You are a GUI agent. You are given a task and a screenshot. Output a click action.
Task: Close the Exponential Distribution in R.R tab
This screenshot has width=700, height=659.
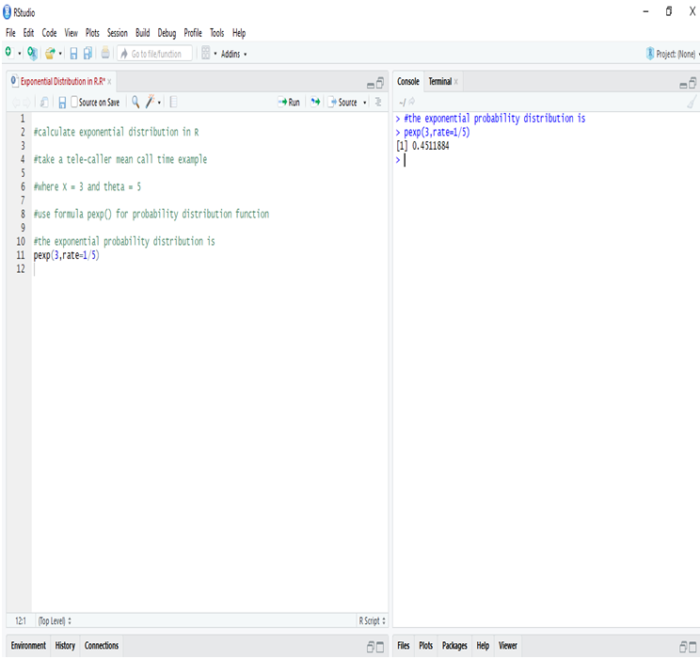[x=109, y=81]
